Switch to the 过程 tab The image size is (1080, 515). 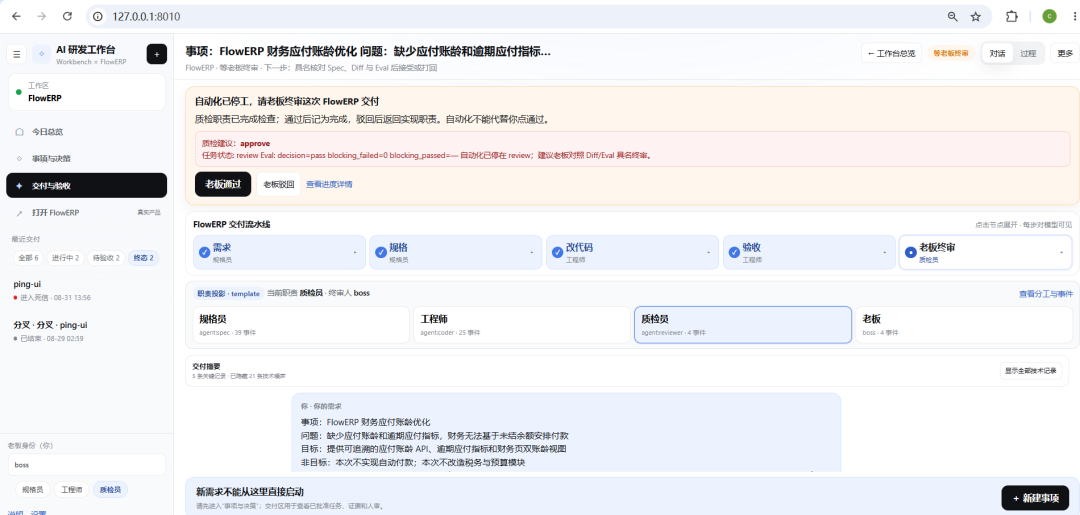(1028, 53)
